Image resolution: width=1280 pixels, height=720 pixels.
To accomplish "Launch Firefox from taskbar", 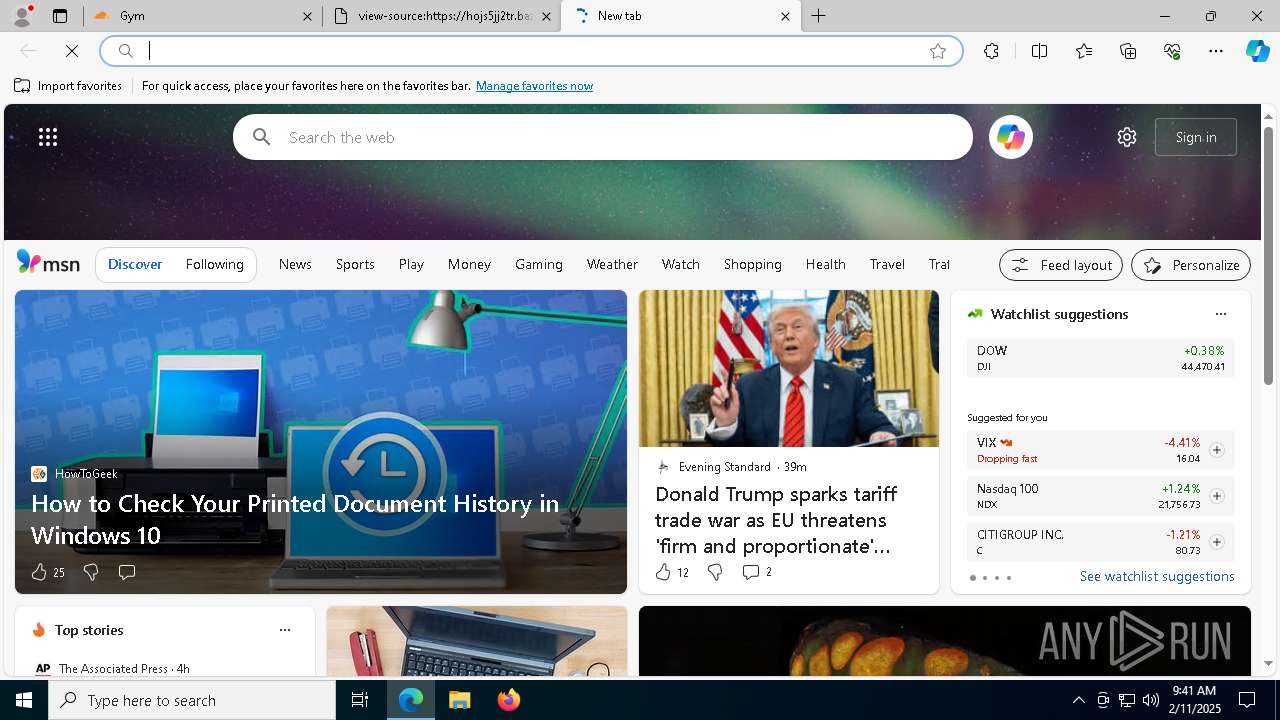I will (508, 700).
